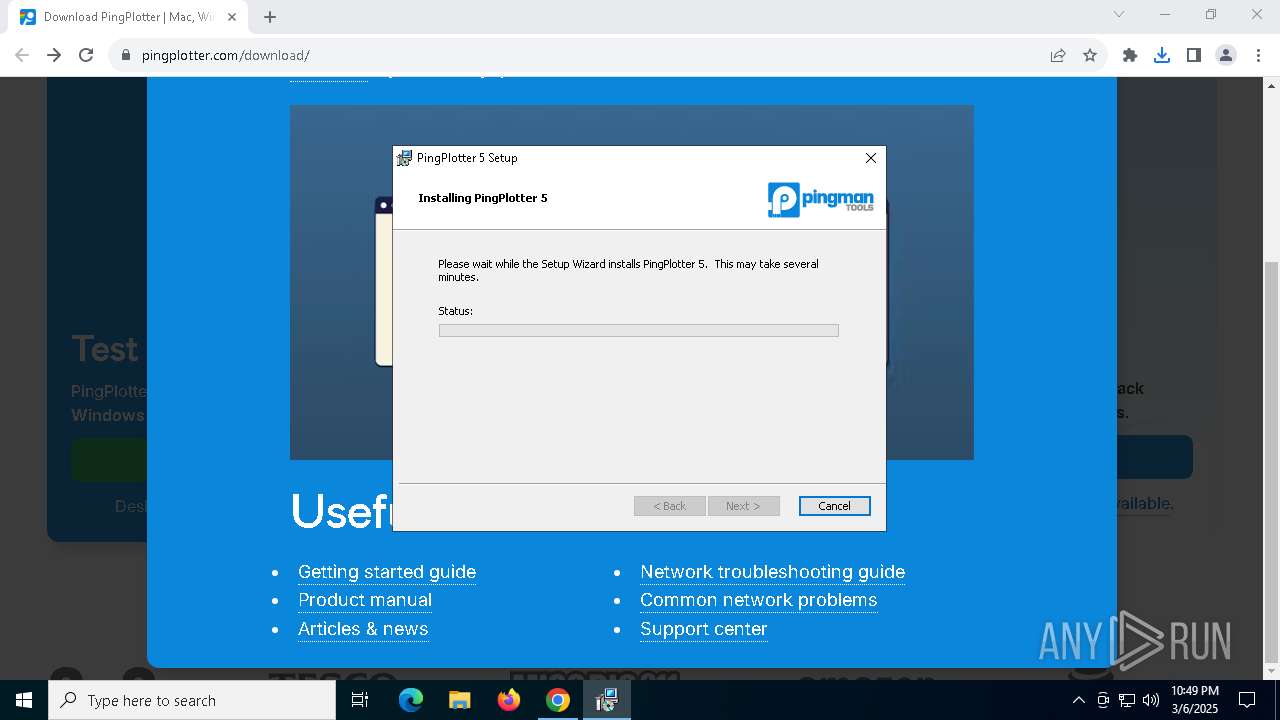Show hidden system tray icons

coord(1078,700)
